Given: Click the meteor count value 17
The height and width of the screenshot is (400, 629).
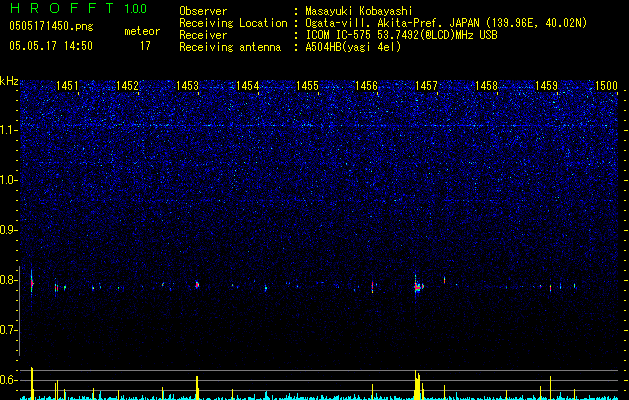Looking at the screenshot, I should tap(145, 46).
